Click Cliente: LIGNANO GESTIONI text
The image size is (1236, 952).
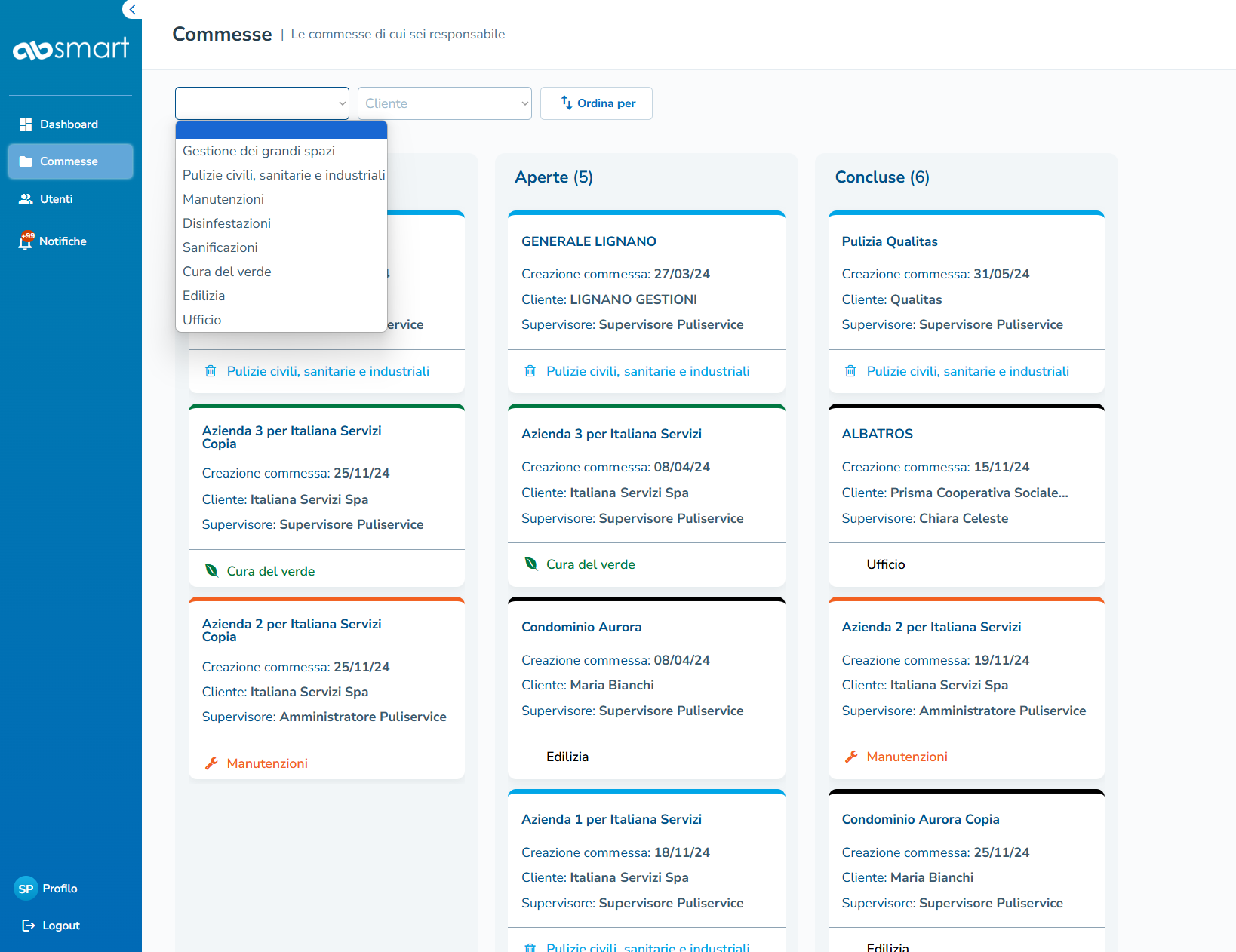609,299
